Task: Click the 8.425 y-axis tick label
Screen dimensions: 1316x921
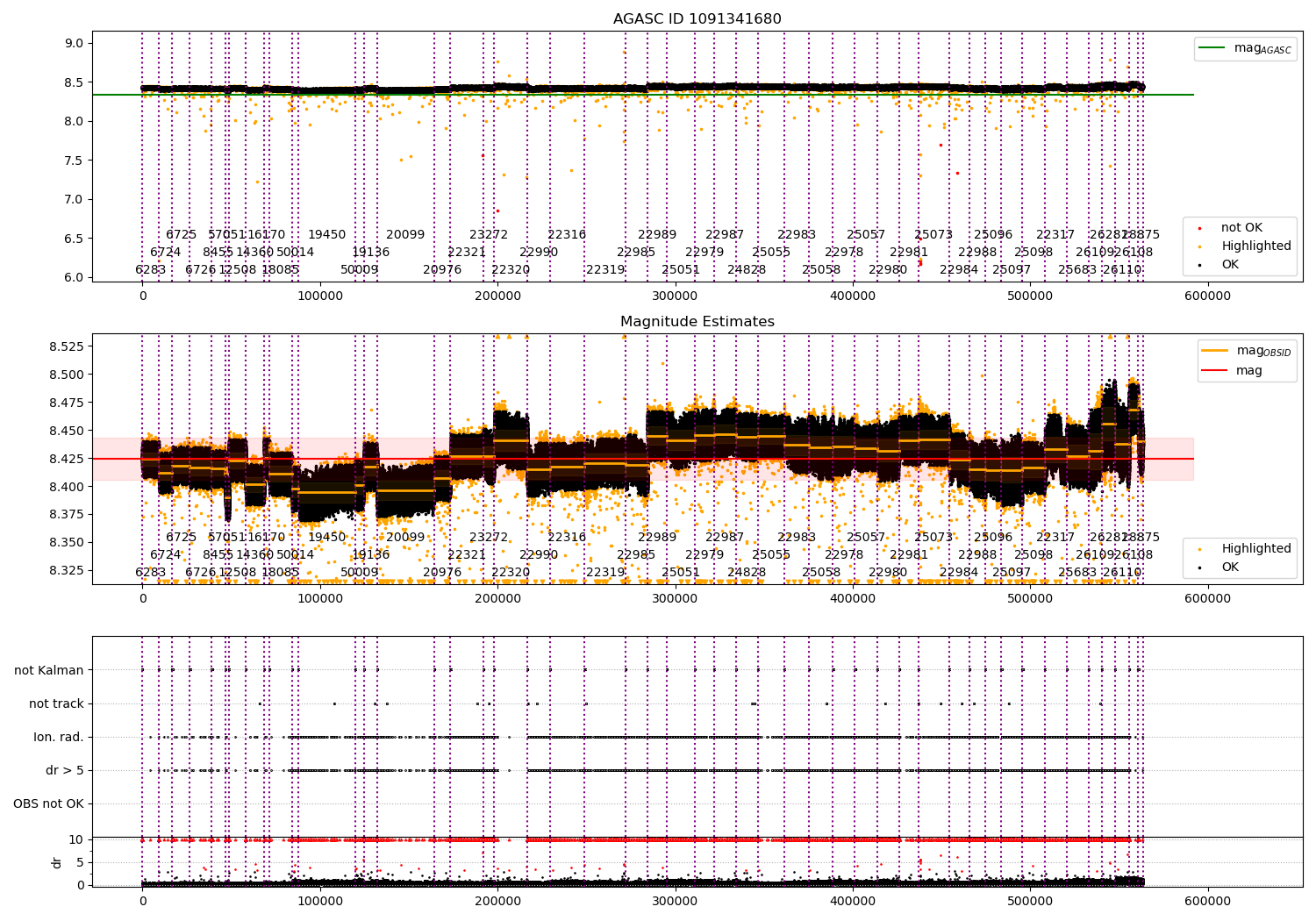Action: 67,459
